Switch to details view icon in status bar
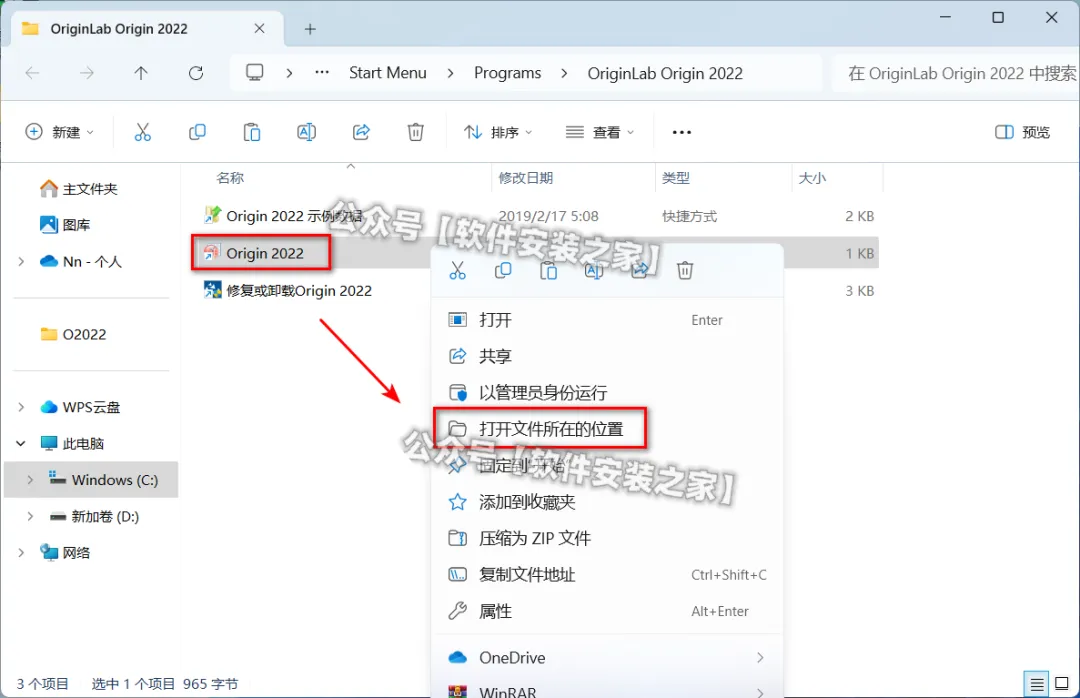Screen dimensions: 1080x698 [1036, 684]
